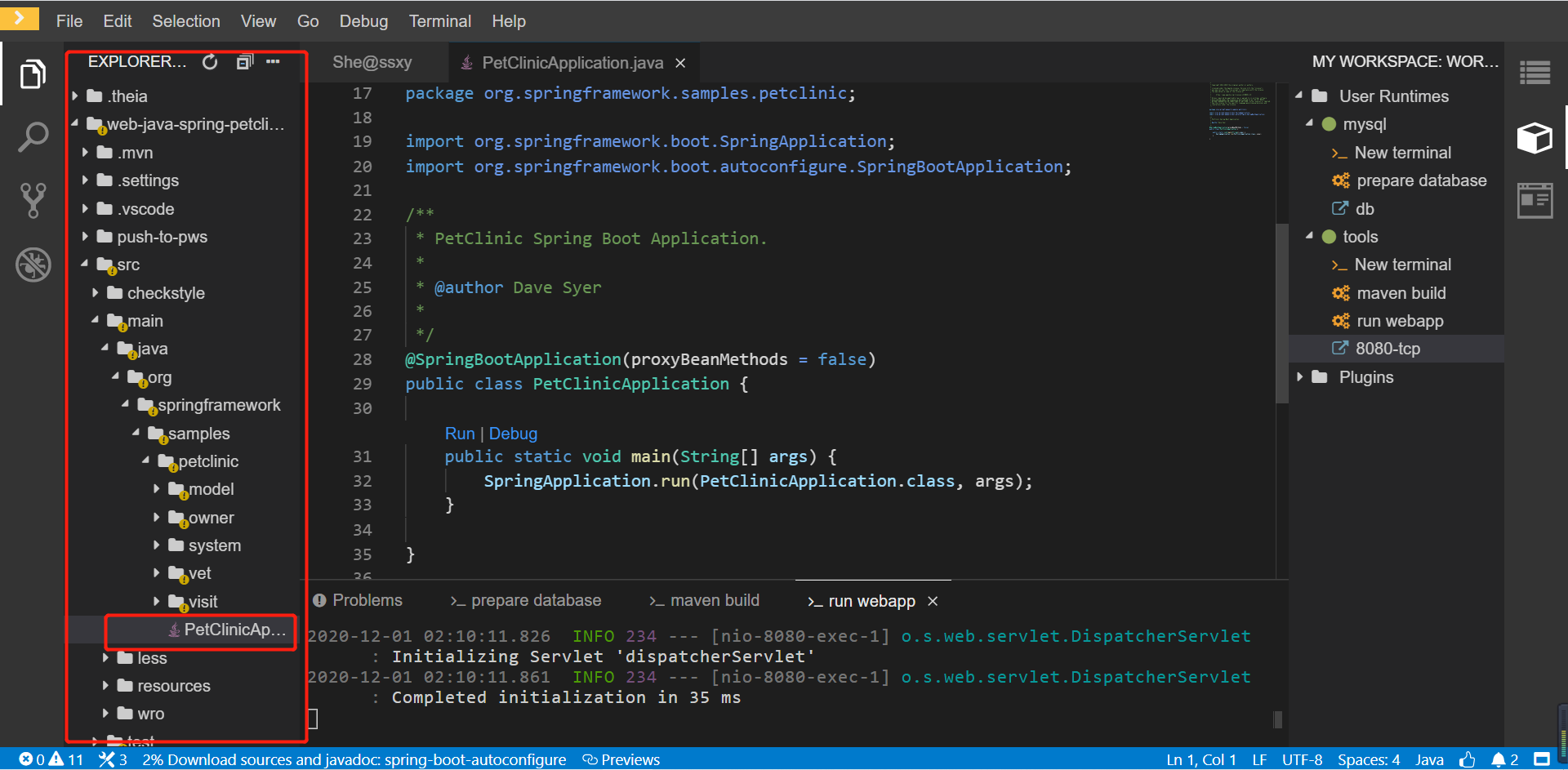Open the notifications bell in status bar

(x=1504, y=759)
